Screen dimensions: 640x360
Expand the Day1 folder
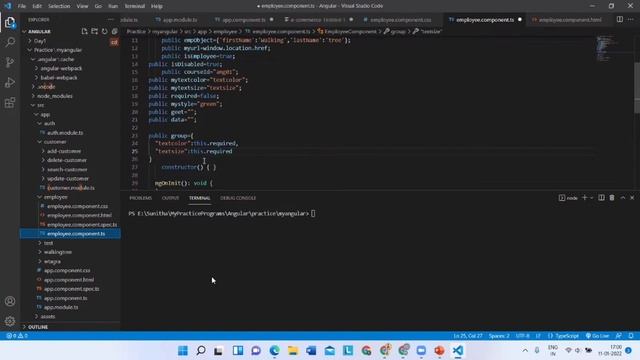coord(40,41)
